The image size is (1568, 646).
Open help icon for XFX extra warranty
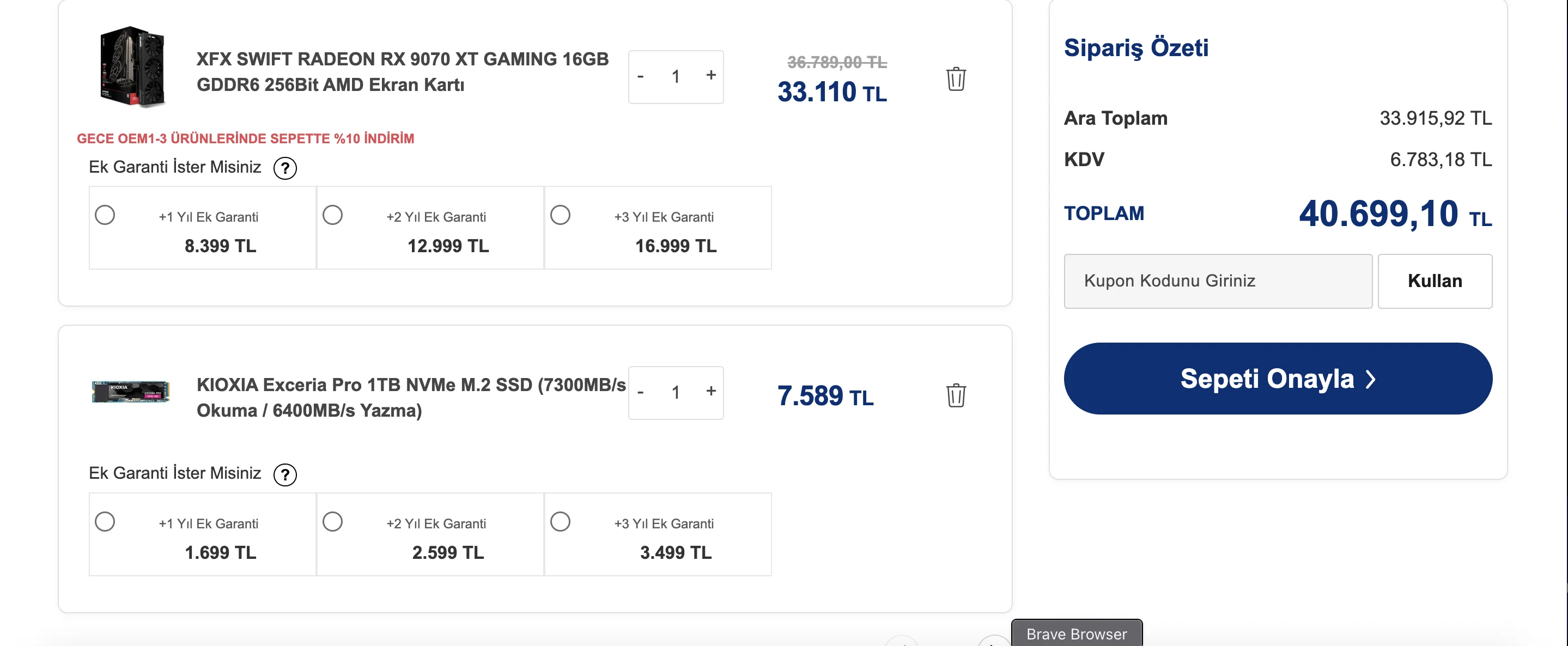(285, 168)
